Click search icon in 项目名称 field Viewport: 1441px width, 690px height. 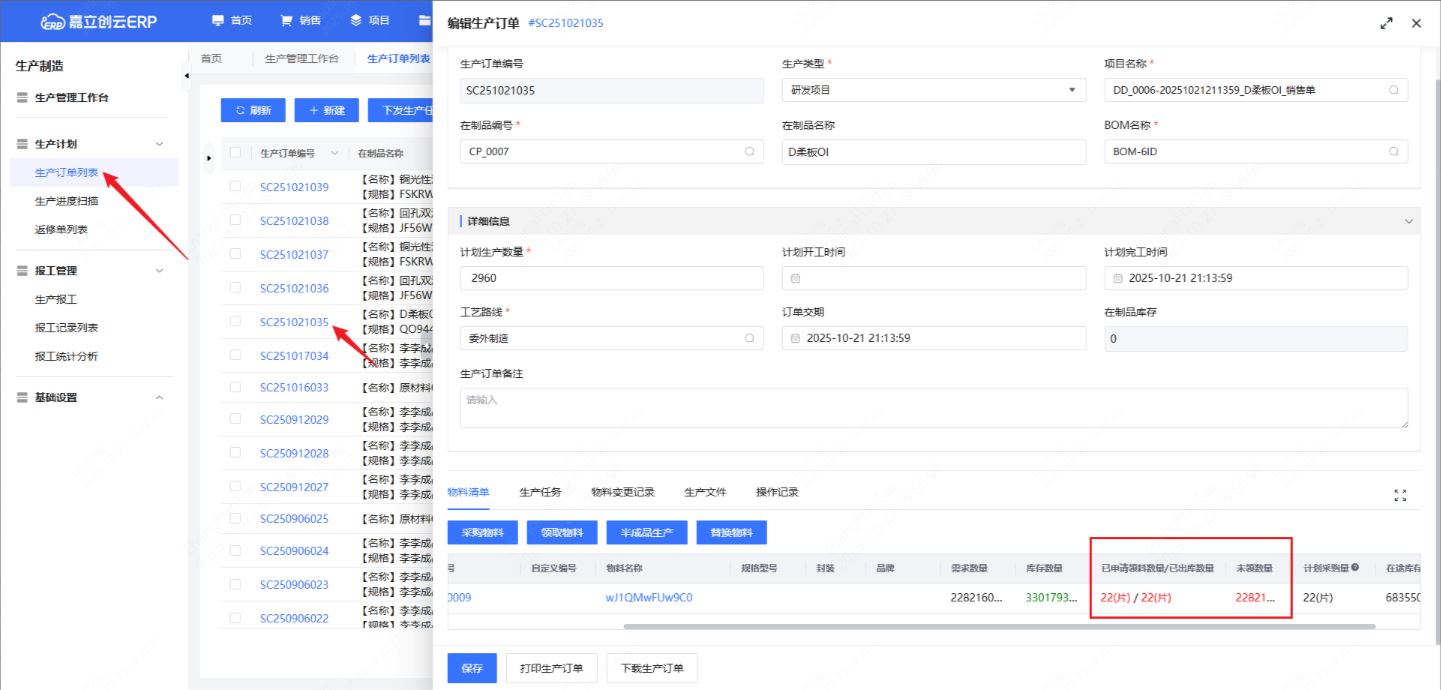click(1394, 90)
